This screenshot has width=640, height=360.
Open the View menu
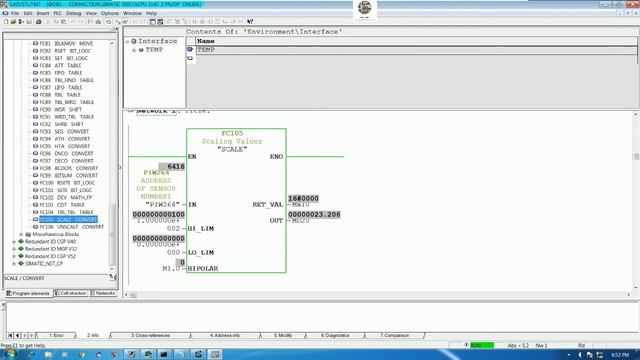pos(91,13)
